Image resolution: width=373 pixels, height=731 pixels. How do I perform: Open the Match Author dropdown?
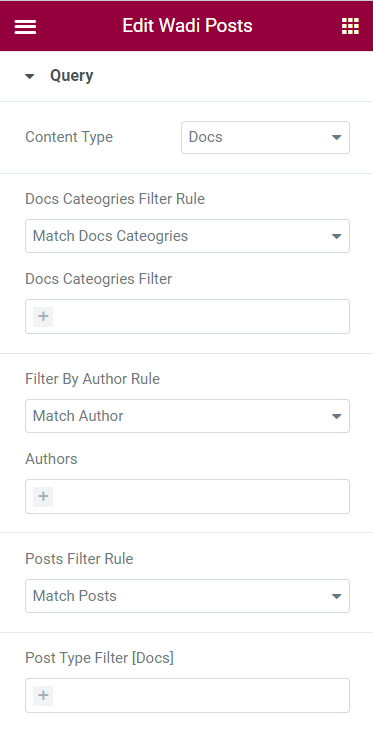click(187, 416)
